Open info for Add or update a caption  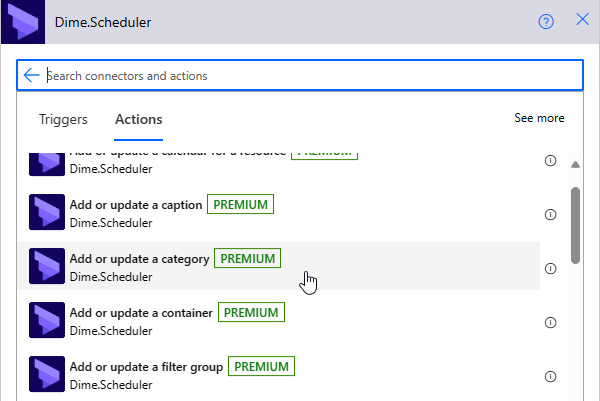550,214
